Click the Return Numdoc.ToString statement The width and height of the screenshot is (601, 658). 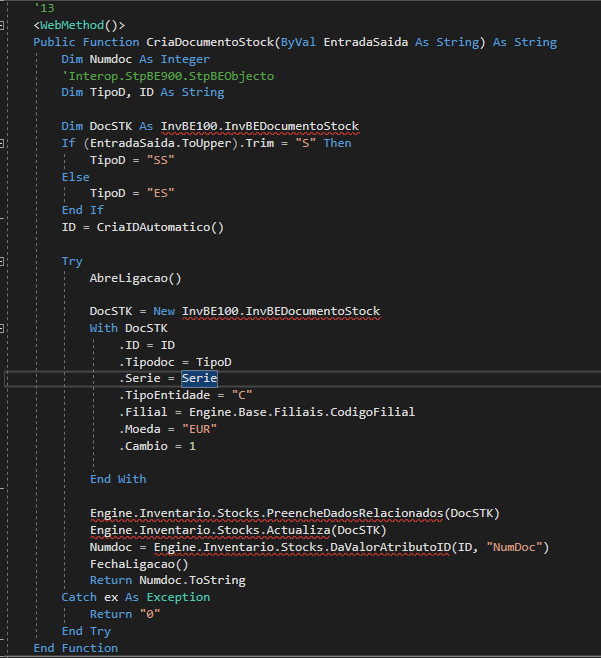click(167, 580)
